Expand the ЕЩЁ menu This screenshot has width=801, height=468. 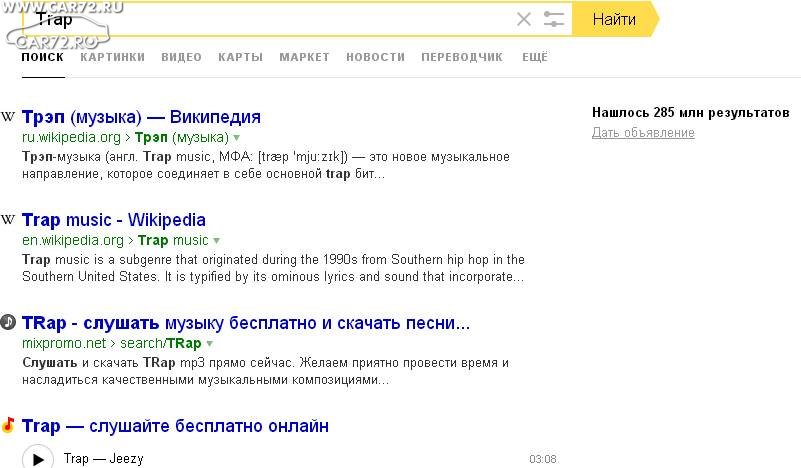535,57
